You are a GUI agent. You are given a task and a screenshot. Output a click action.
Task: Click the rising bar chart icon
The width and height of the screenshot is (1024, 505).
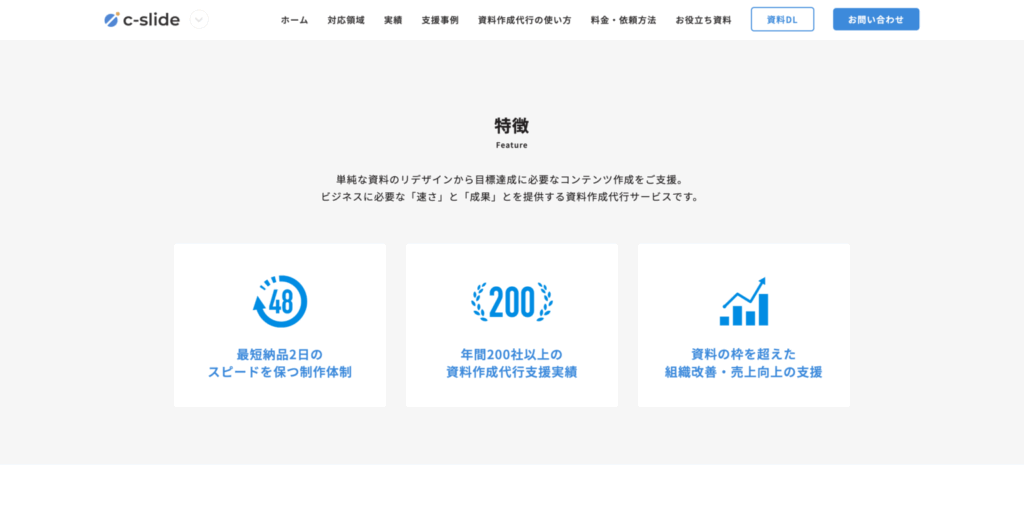coord(743,301)
